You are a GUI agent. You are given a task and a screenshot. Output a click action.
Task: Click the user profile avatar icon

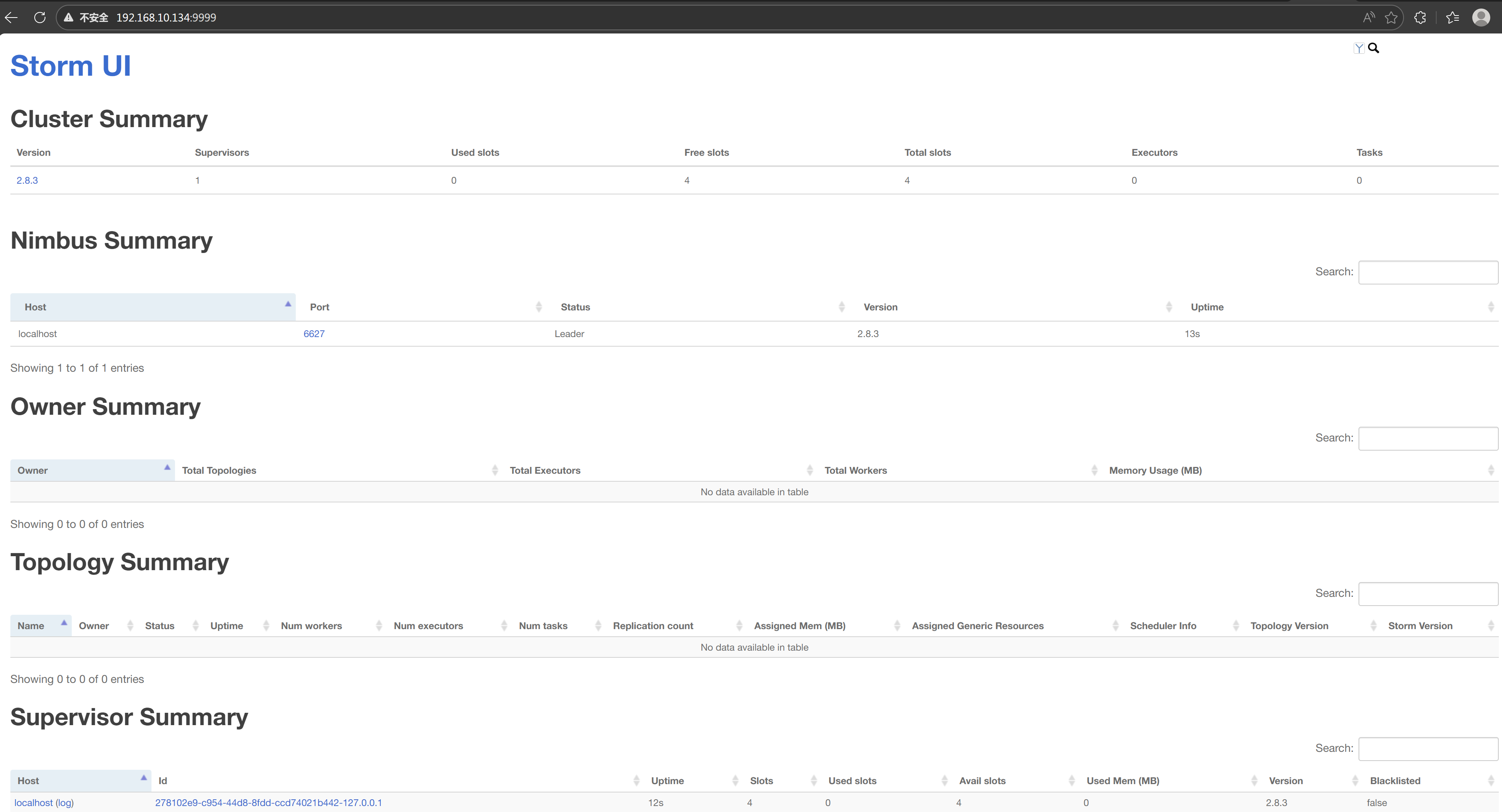coord(1481,18)
